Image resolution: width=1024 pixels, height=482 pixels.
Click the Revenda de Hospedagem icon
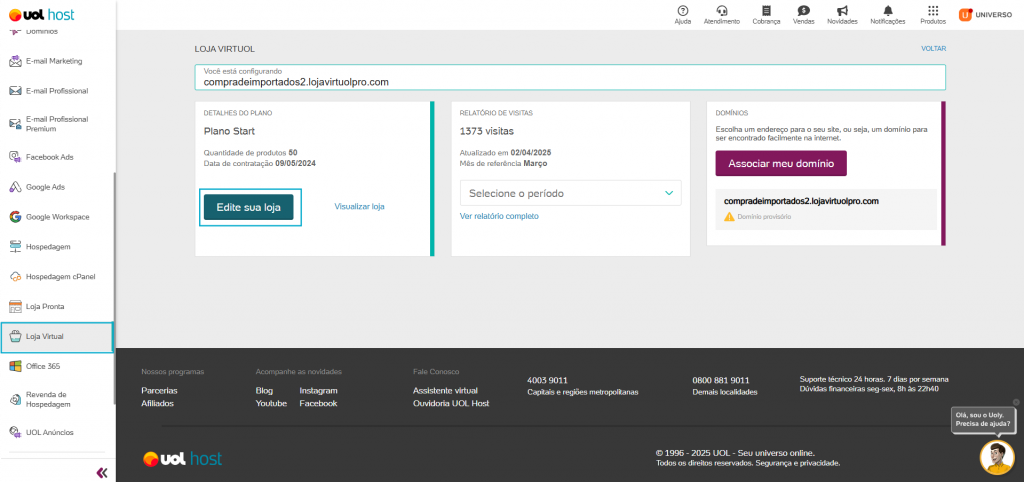(x=15, y=399)
